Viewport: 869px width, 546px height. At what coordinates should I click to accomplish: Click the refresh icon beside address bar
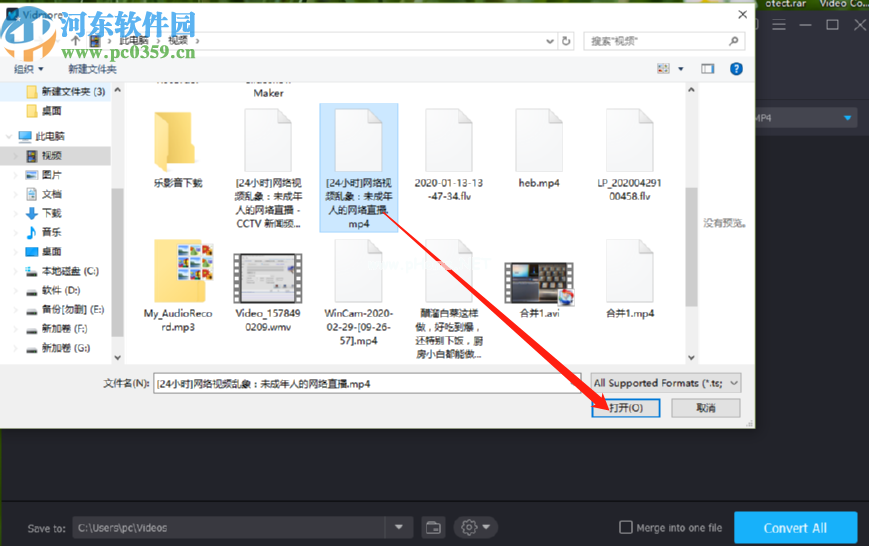click(x=566, y=41)
